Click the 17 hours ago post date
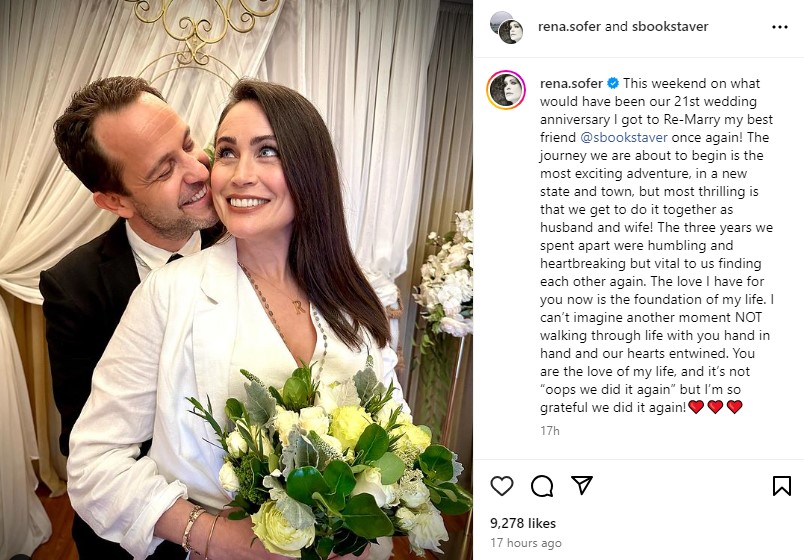Screen dimensions: 804x560 (x=526, y=543)
